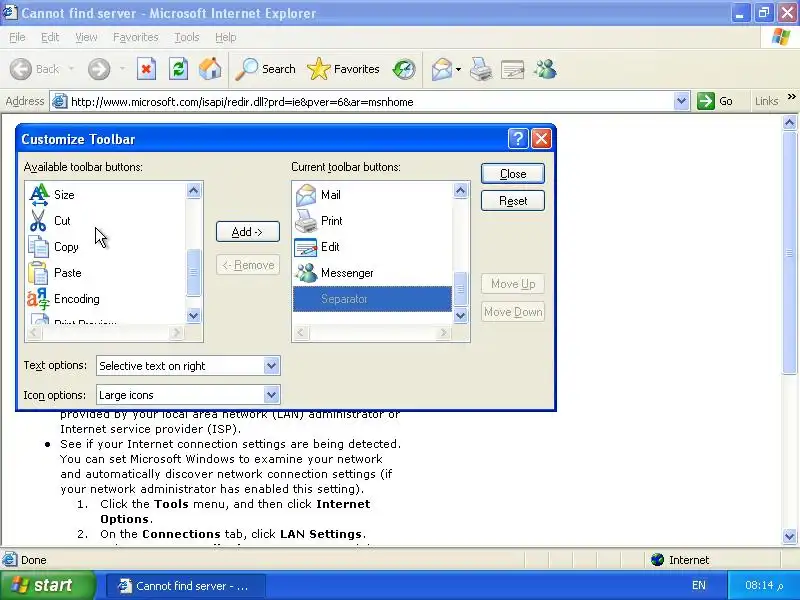
Task: Expand the Address bar dropdown list
Action: (x=681, y=102)
